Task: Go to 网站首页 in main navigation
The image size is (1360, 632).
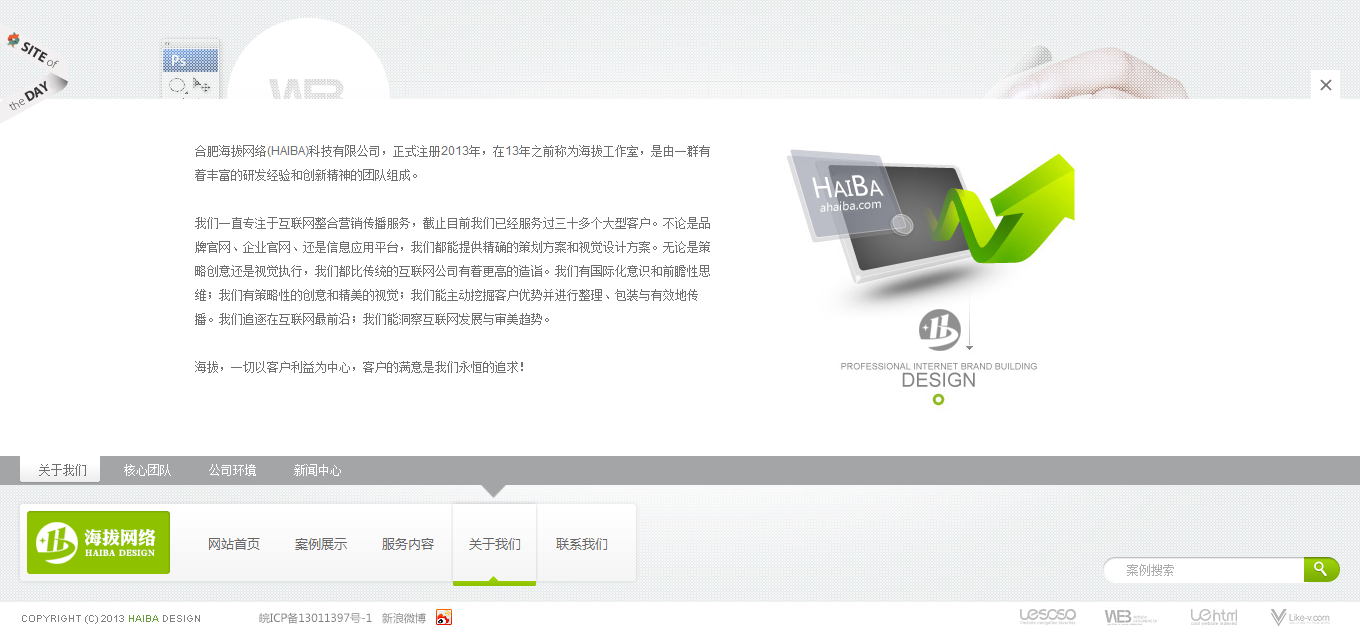Action: click(x=234, y=544)
